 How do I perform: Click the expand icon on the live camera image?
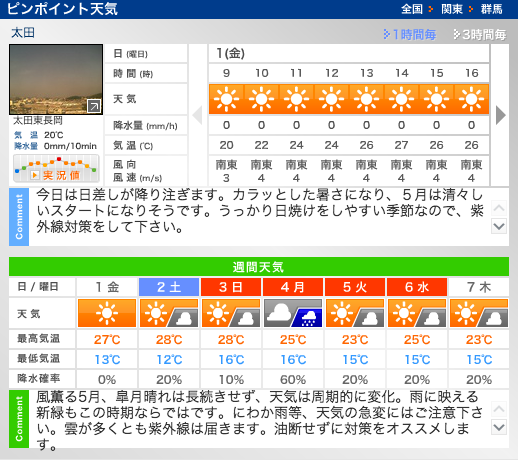(x=94, y=106)
